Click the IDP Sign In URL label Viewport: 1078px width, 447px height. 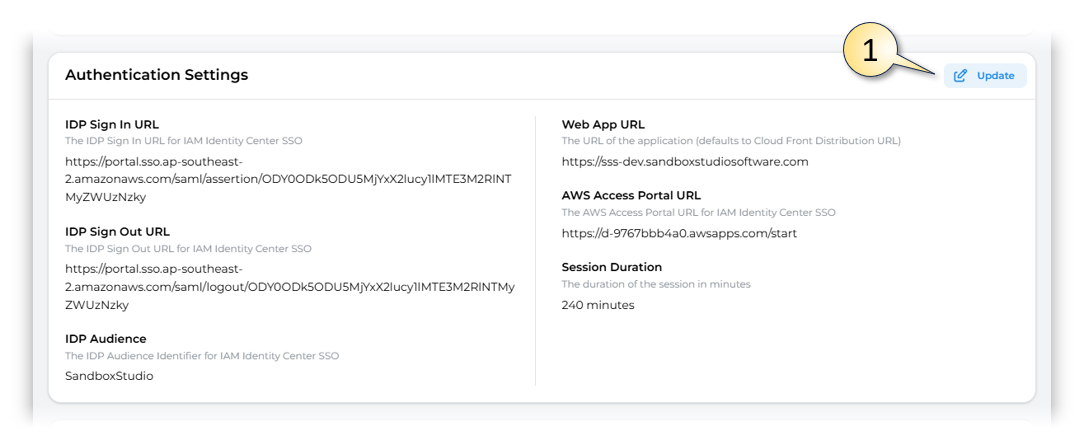pos(111,125)
